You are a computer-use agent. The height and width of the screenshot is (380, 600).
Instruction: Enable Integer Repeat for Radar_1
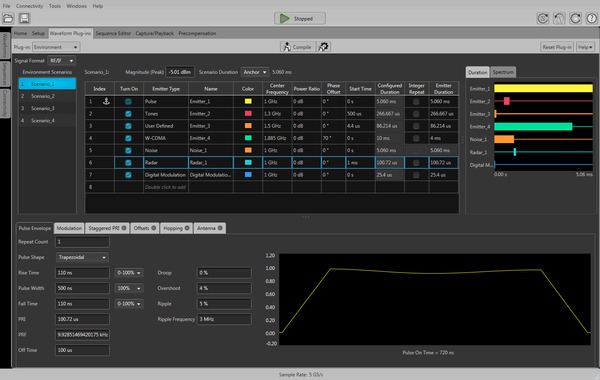(416, 163)
